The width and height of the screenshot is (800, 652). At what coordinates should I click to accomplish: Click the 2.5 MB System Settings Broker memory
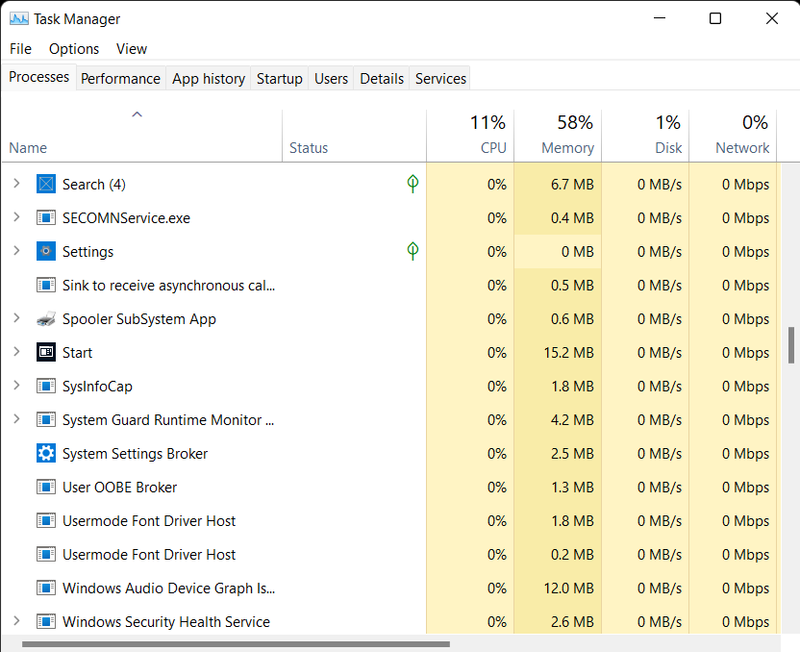point(572,454)
